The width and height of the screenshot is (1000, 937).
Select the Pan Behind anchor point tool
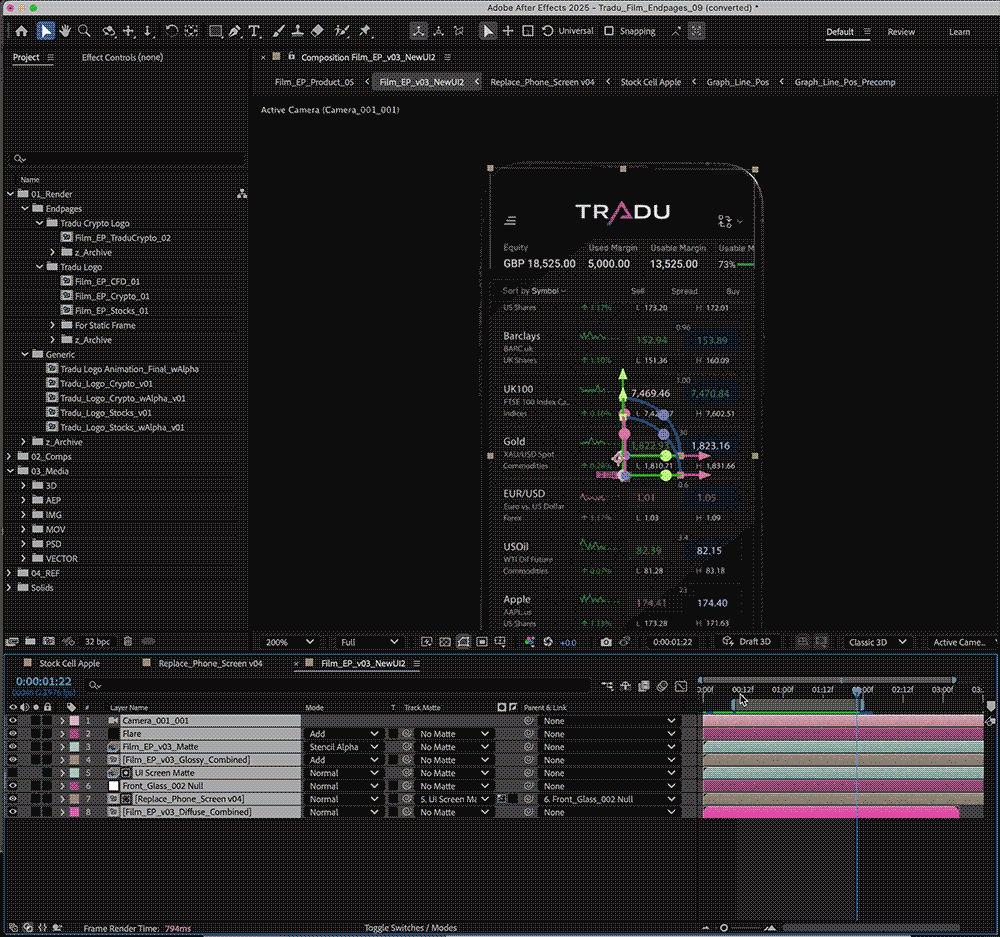[191, 31]
